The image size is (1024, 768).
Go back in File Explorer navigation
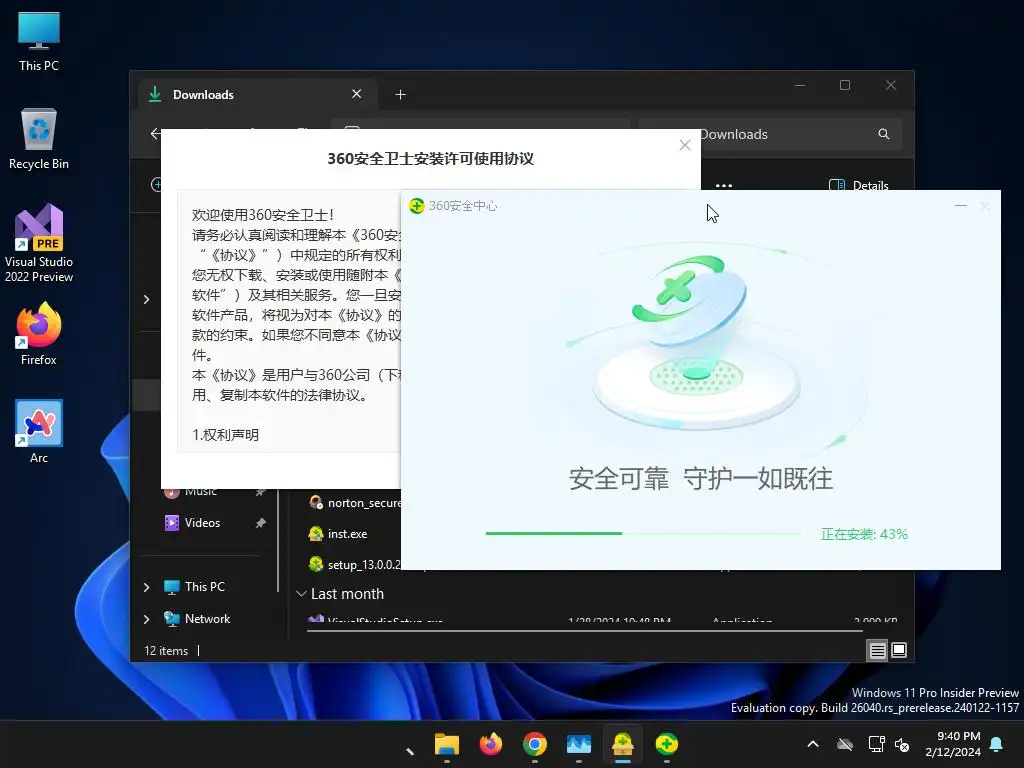[x=155, y=134]
